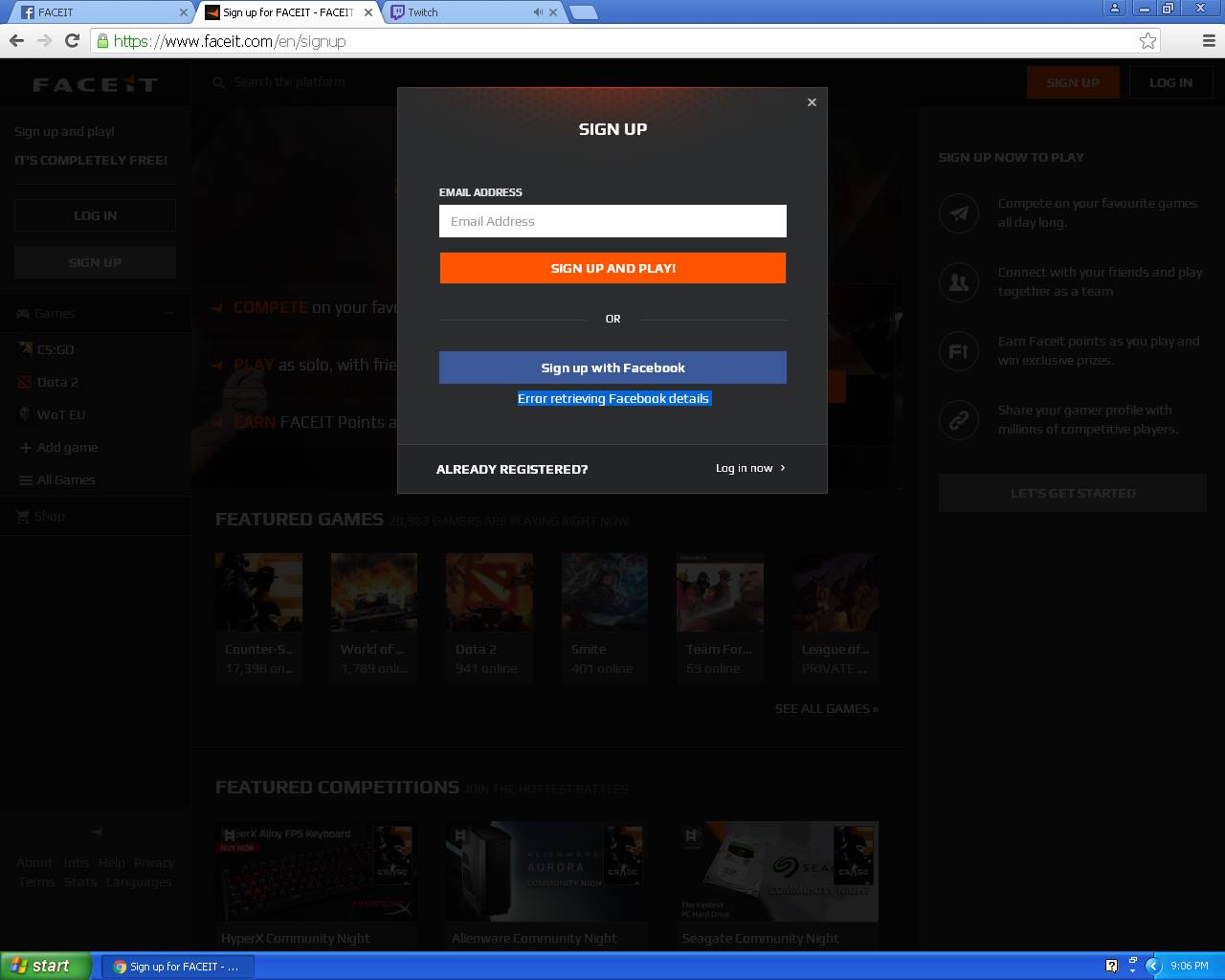Mute the Twitch tab audio icon
Viewport: 1225px width, 980px height.
pos(538,12)
